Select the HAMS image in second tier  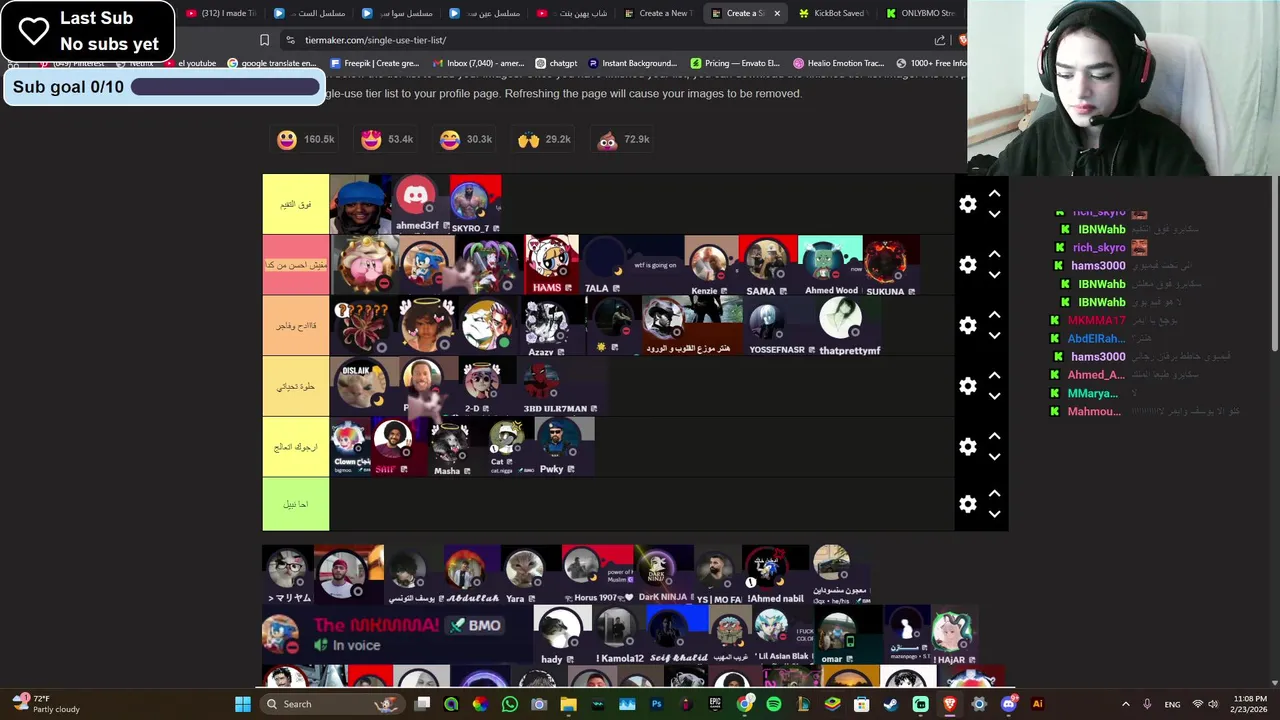[552, 265]
